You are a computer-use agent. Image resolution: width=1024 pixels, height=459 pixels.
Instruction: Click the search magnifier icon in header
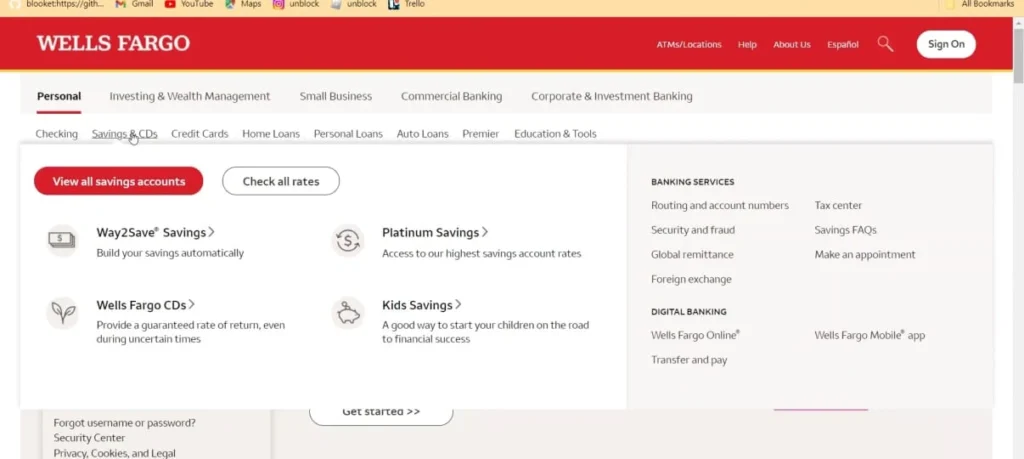tap(885, 44)
